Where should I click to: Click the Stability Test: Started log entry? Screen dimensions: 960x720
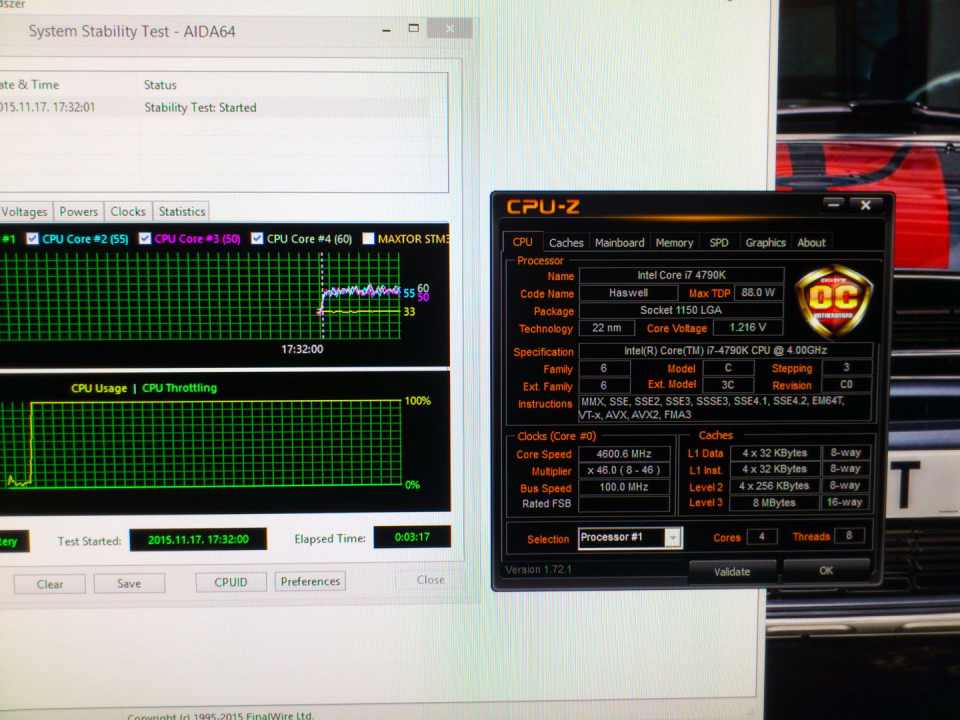200,108
